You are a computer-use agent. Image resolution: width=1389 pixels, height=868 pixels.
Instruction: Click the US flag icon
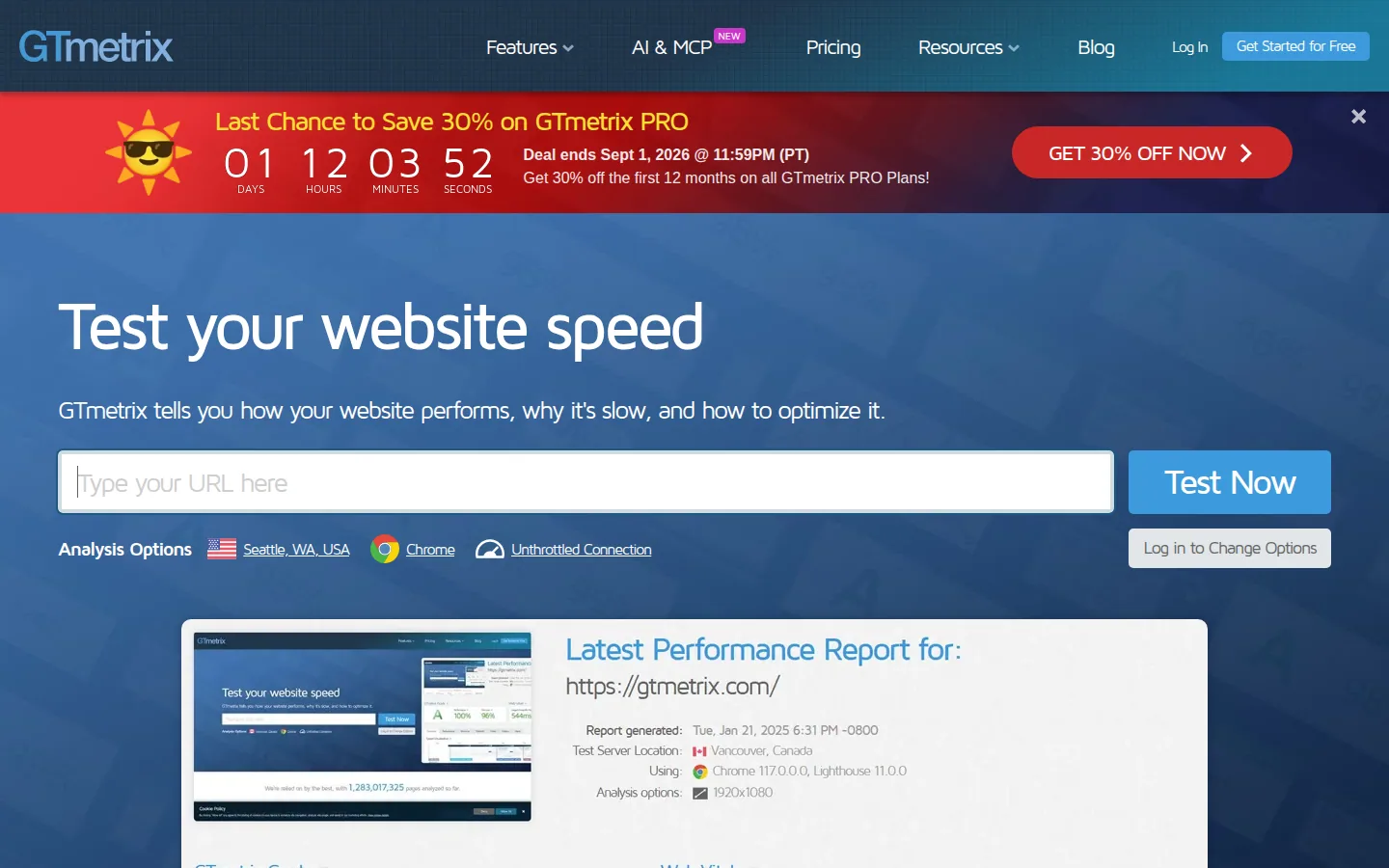(222, 549)
